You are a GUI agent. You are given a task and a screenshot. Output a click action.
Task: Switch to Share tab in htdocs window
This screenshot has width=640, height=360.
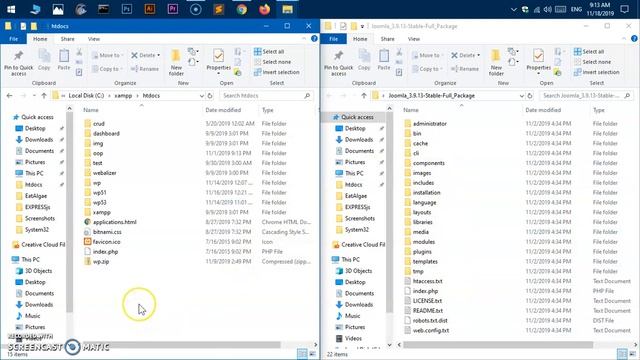[67, 39]
